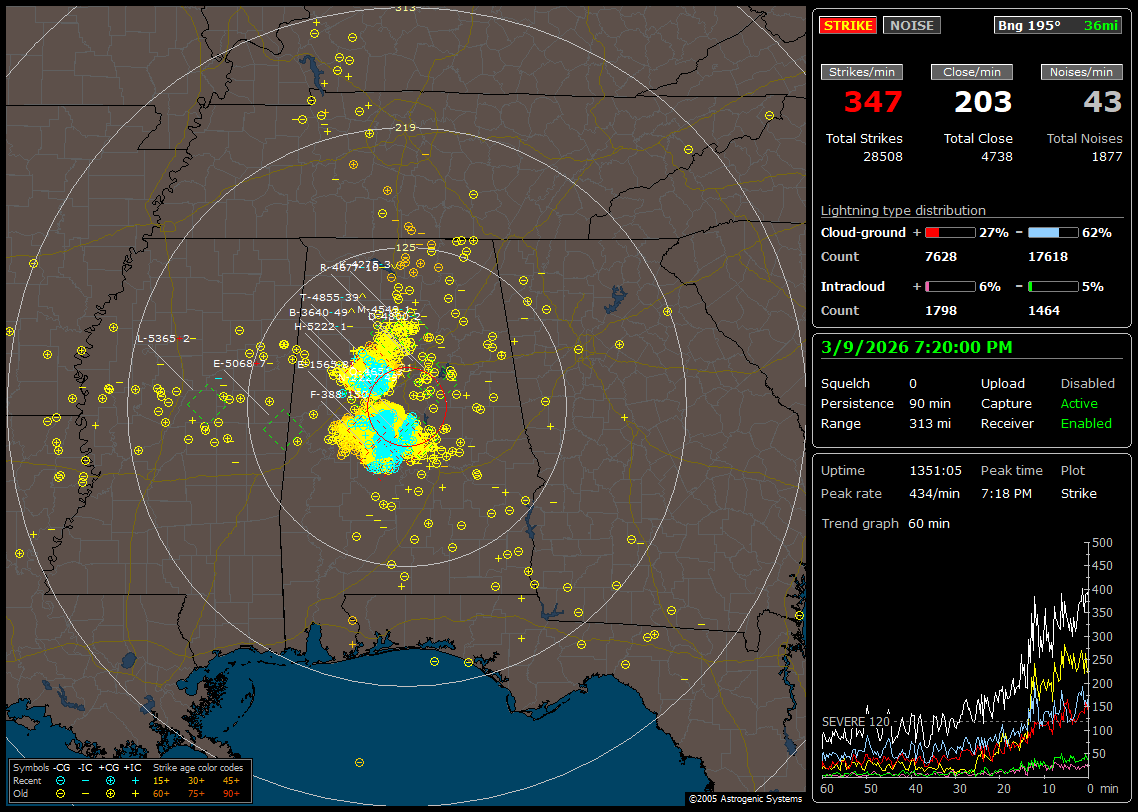Click the positive intracloud pink percentage bar
The width and height of the screenshot is (1138, 812).
(949, 286)
